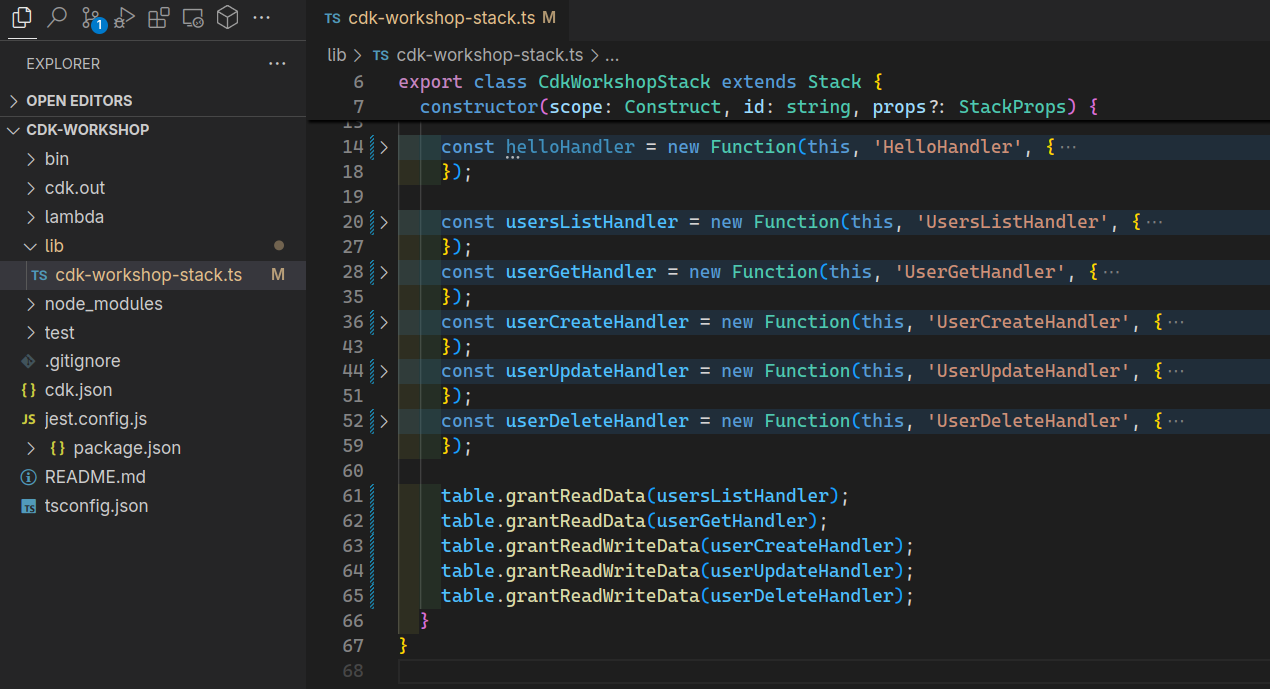This screenshot has width=1270, height=689.
Task: Unfold usersListHandler block at line 20
Action: 384,222
